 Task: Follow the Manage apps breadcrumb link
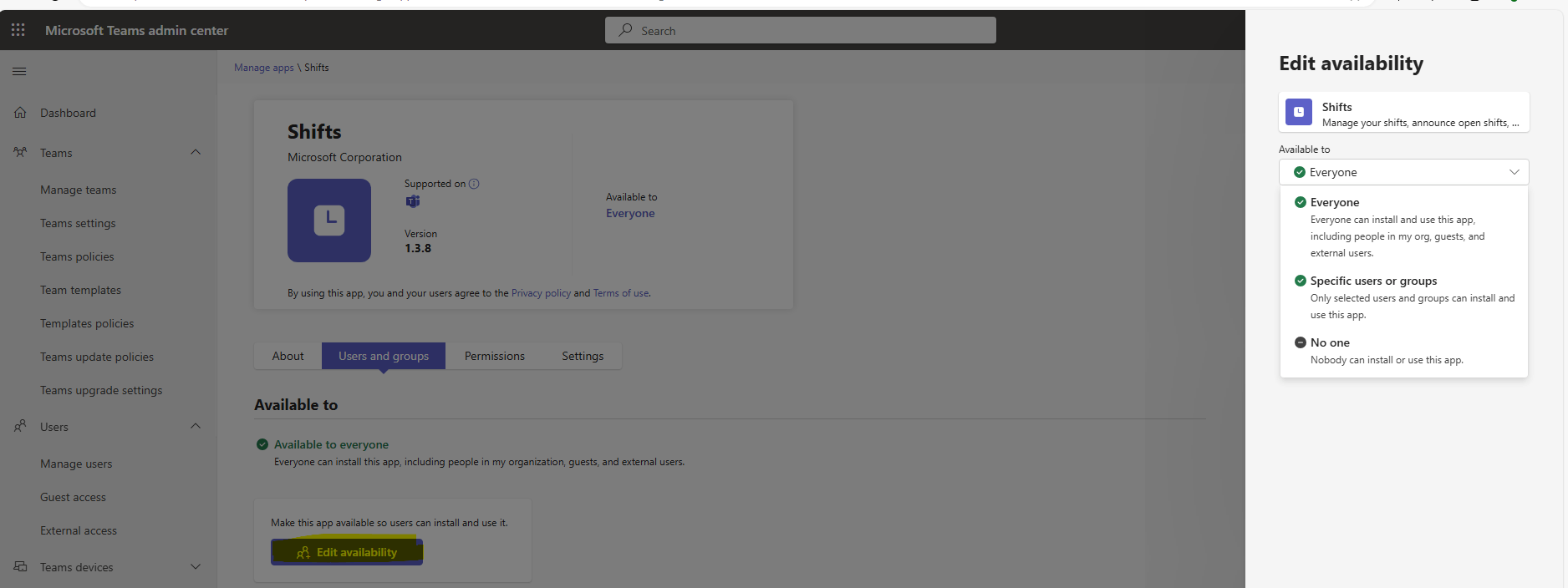[x=264, y=68]
